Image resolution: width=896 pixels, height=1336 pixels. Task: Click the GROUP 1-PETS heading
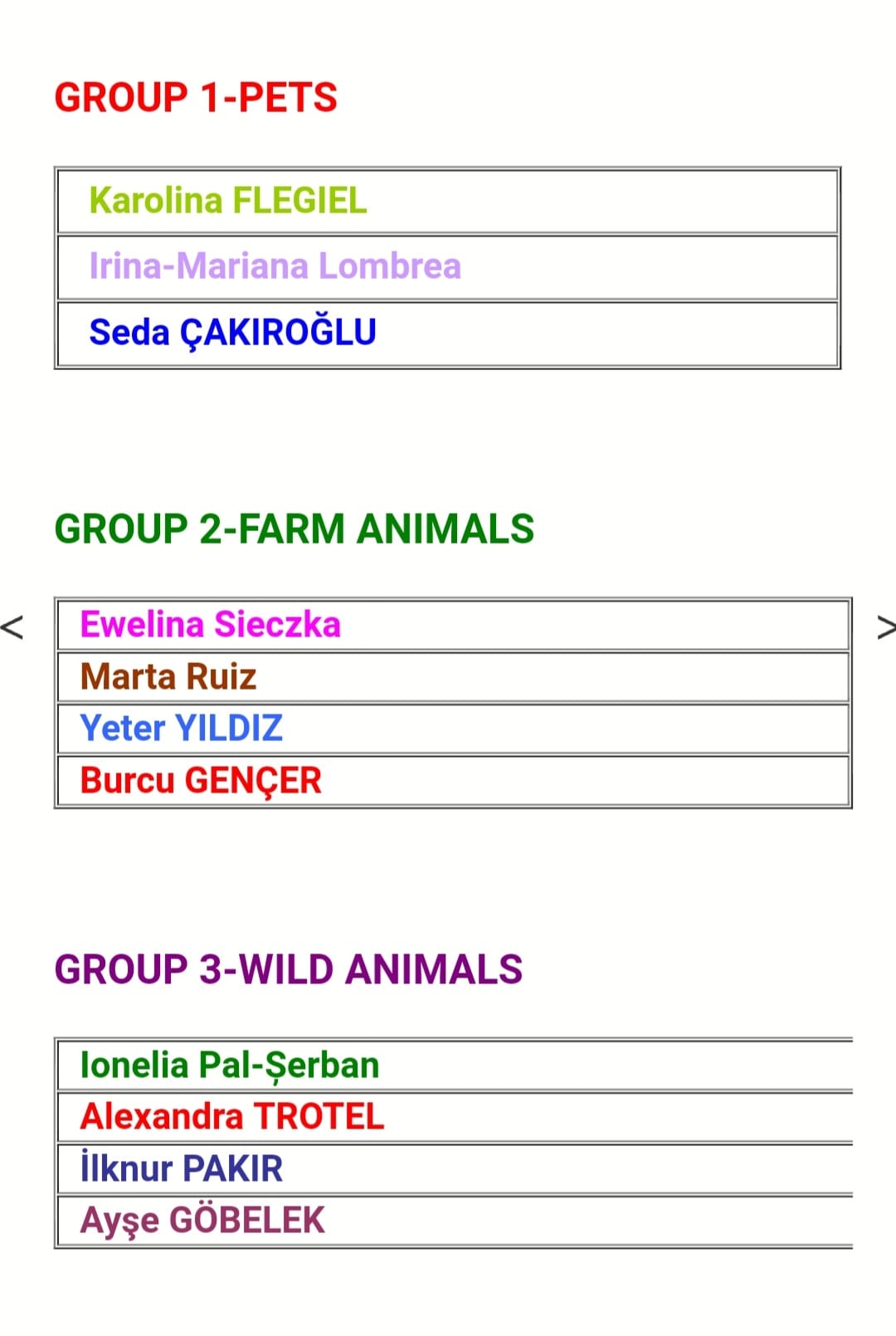196,98
